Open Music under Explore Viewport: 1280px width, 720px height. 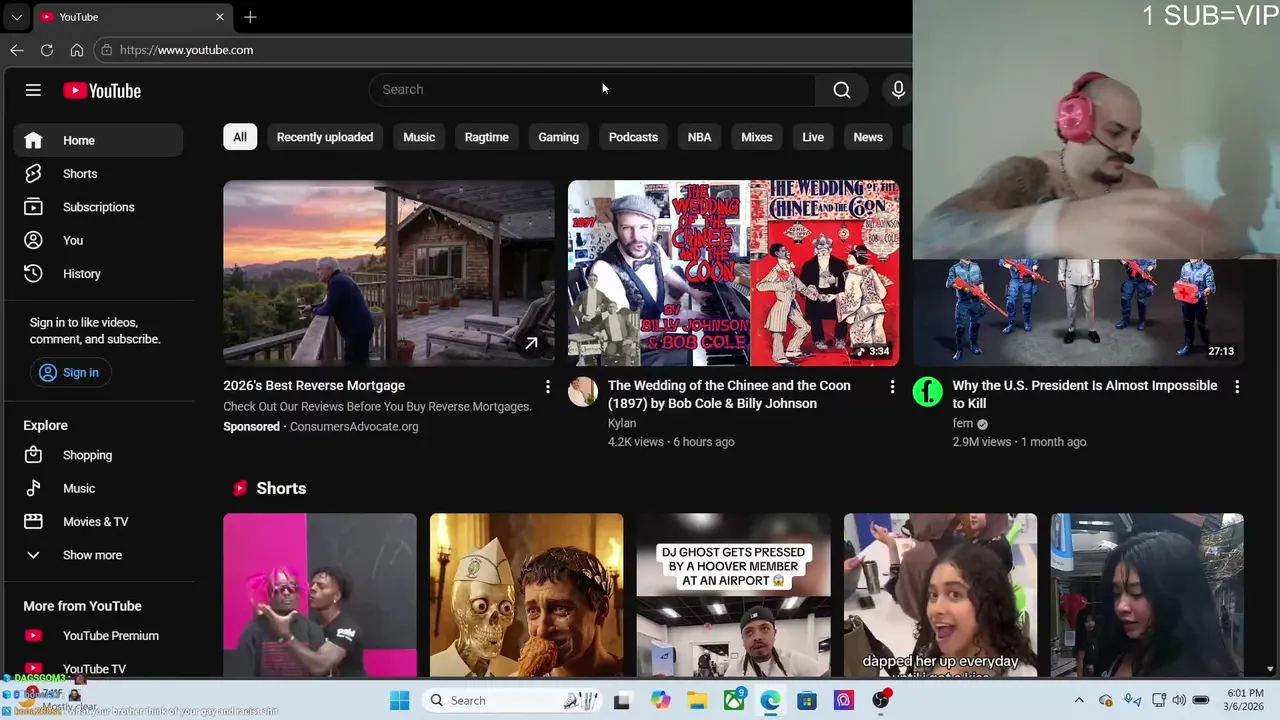[98, 488]
